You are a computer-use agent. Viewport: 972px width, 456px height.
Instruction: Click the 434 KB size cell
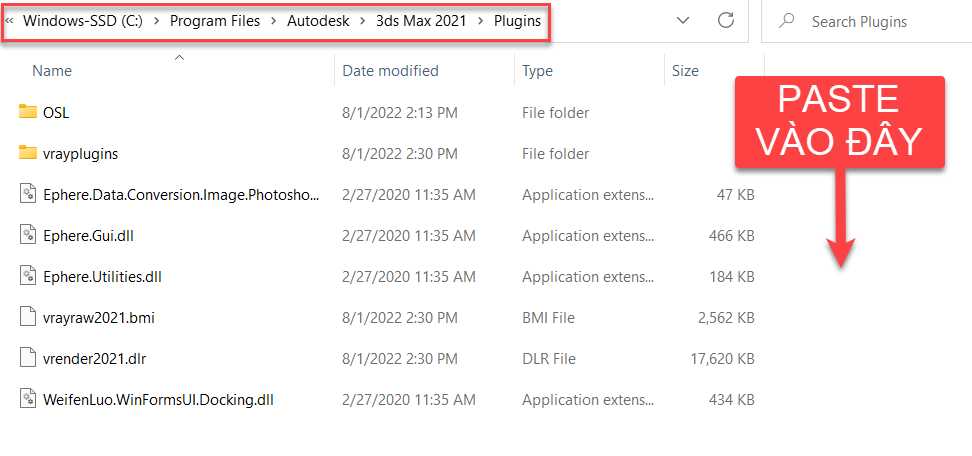(732, 399)
